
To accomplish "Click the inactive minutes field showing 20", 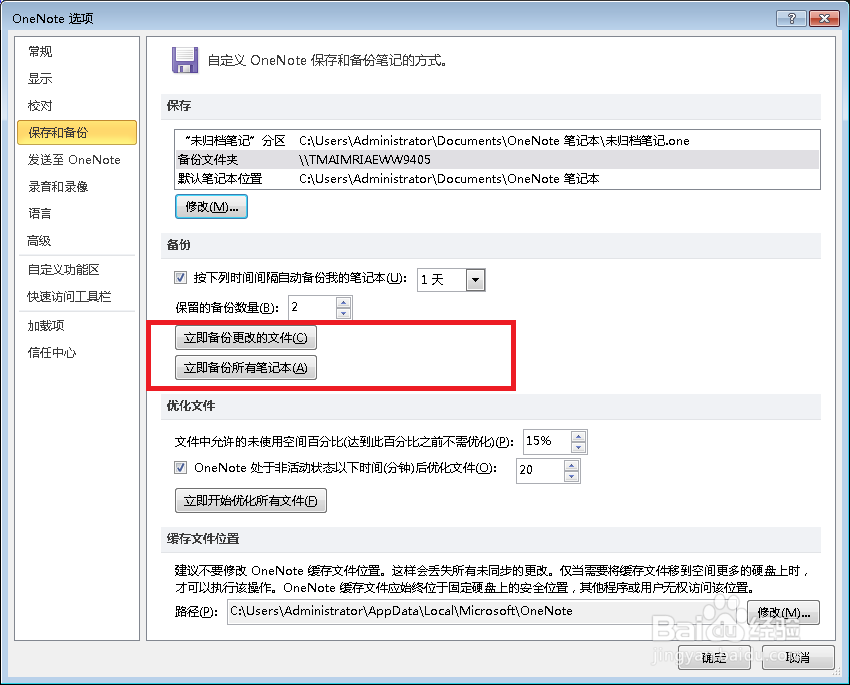I will coord(540,470).
